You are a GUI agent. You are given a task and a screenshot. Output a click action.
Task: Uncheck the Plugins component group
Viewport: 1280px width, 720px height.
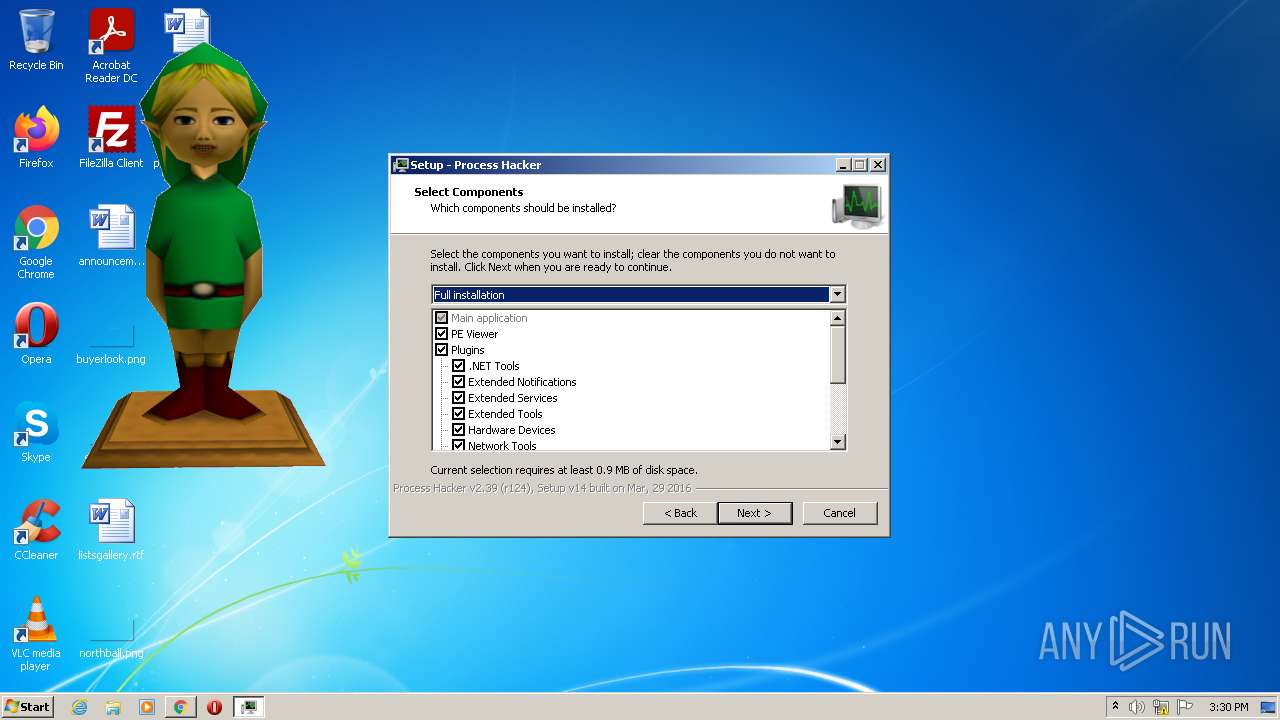(x=441, y=350)
